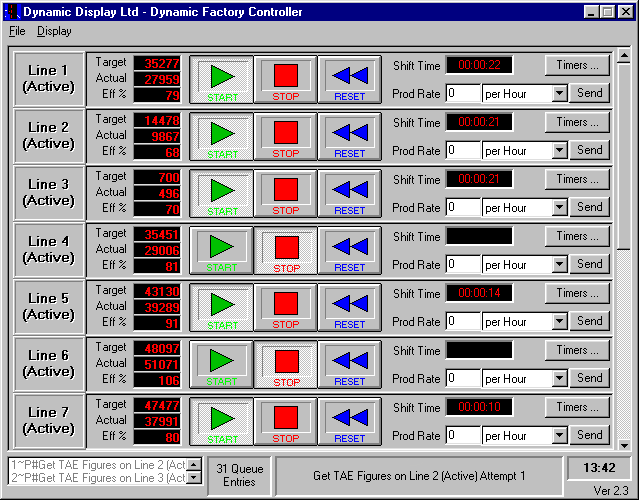639x500 pixels.
Task: Reset Line 7 with the blue arrows
Action: [x=349, y=422]
